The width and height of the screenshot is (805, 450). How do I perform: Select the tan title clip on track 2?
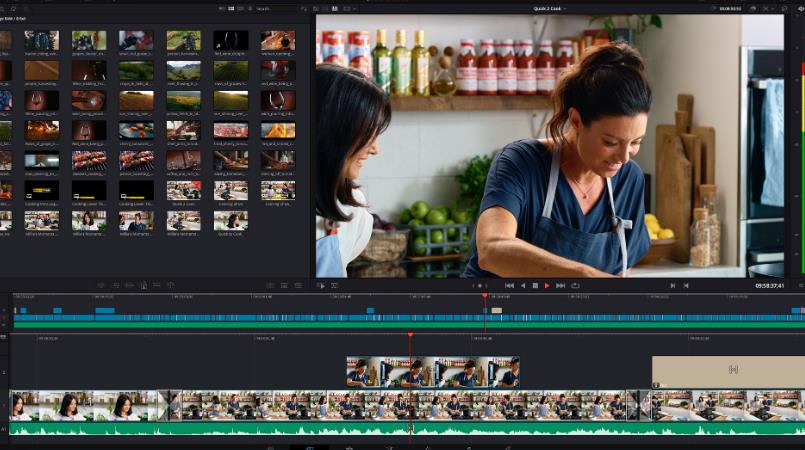[729, 372]
